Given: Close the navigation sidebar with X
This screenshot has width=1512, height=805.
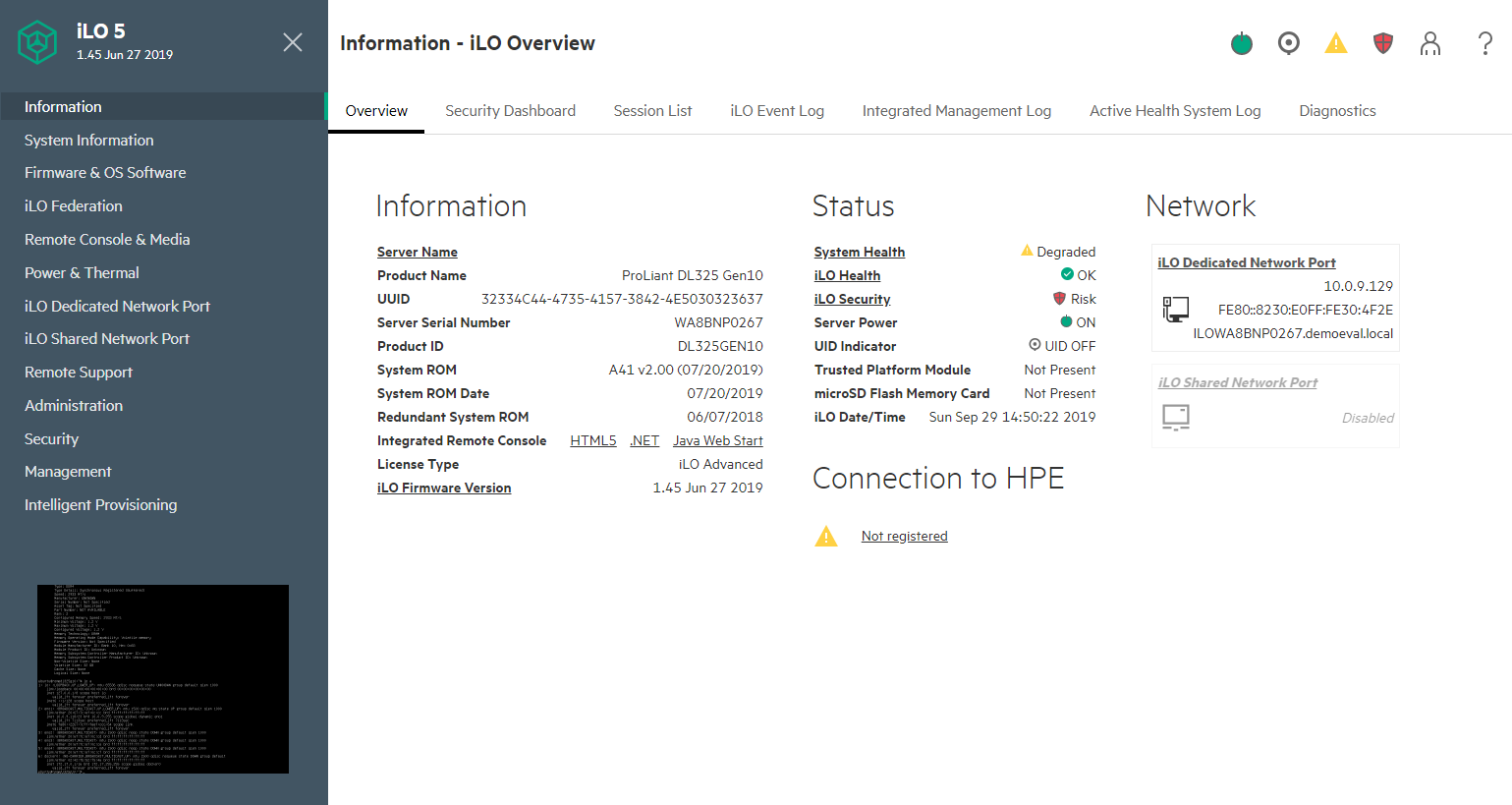Looking at the screenshot, I should [293, 42].
